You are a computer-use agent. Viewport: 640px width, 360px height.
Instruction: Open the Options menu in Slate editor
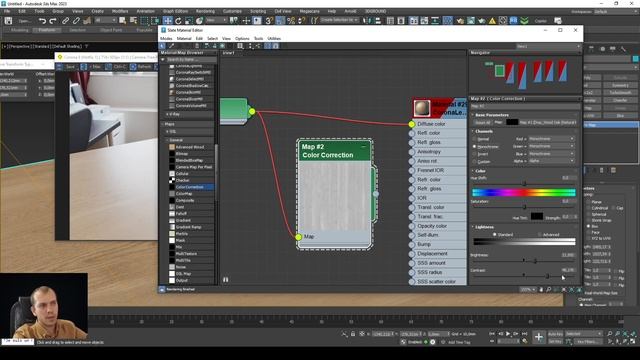(x=242, y=38)
